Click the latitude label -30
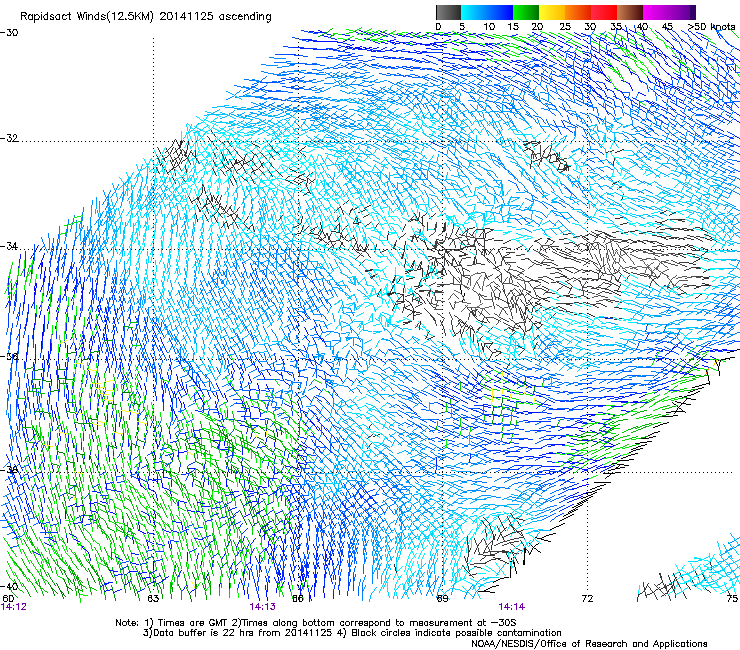This screenshot has height=650, width=740. (9, 33)
